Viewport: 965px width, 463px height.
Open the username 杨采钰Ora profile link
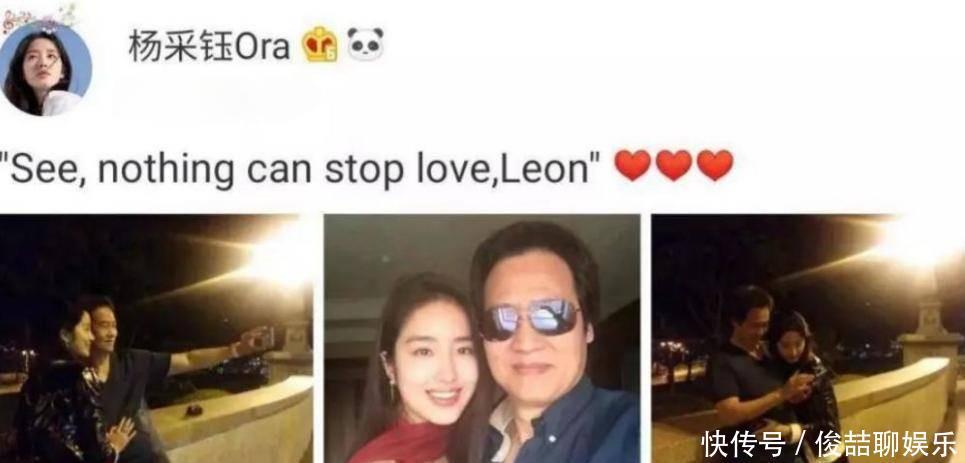pos(209,46)
